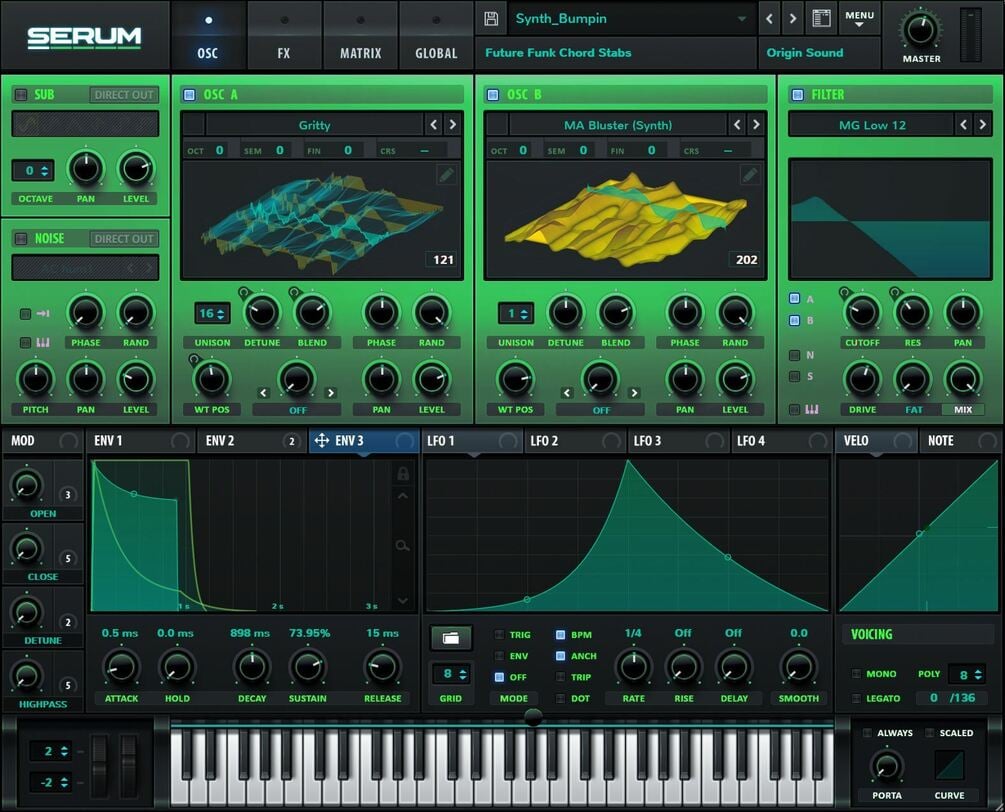Click next warp mode arrow in OSC A
Image resolution: width=1005 pixels, height=812 pixels.
pos(331,393)
